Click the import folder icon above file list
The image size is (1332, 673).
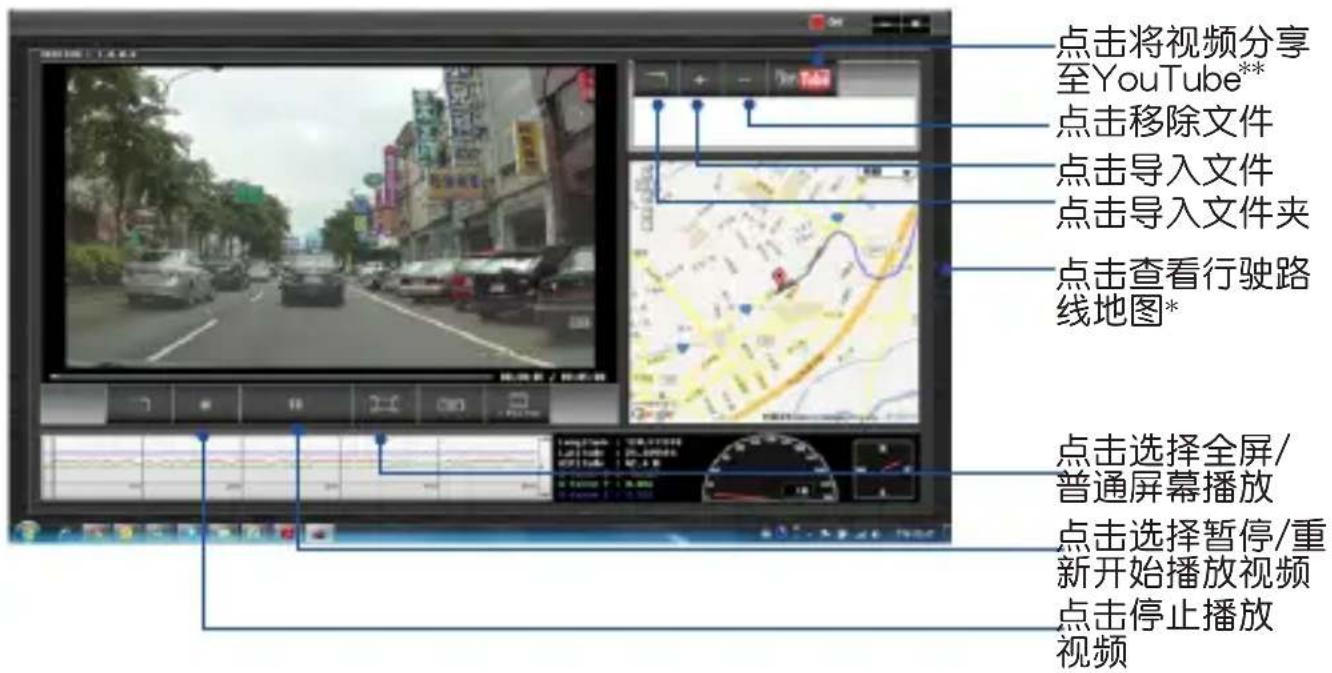[x=656, y=79]
